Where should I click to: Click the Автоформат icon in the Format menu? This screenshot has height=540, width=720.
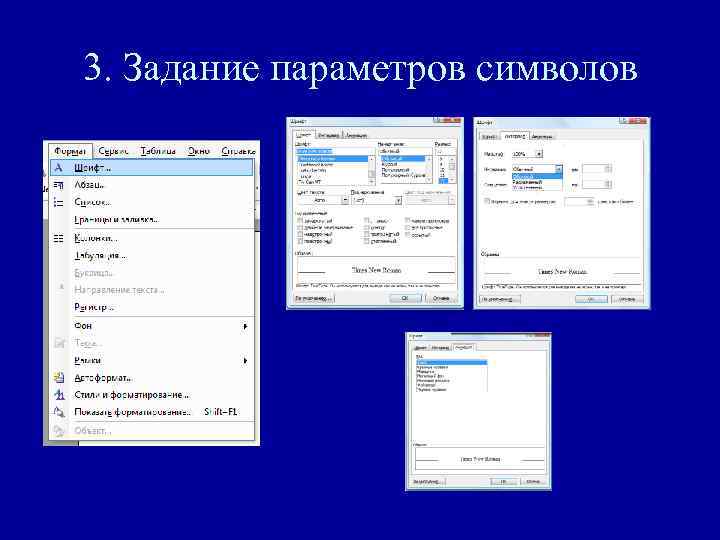59,378
